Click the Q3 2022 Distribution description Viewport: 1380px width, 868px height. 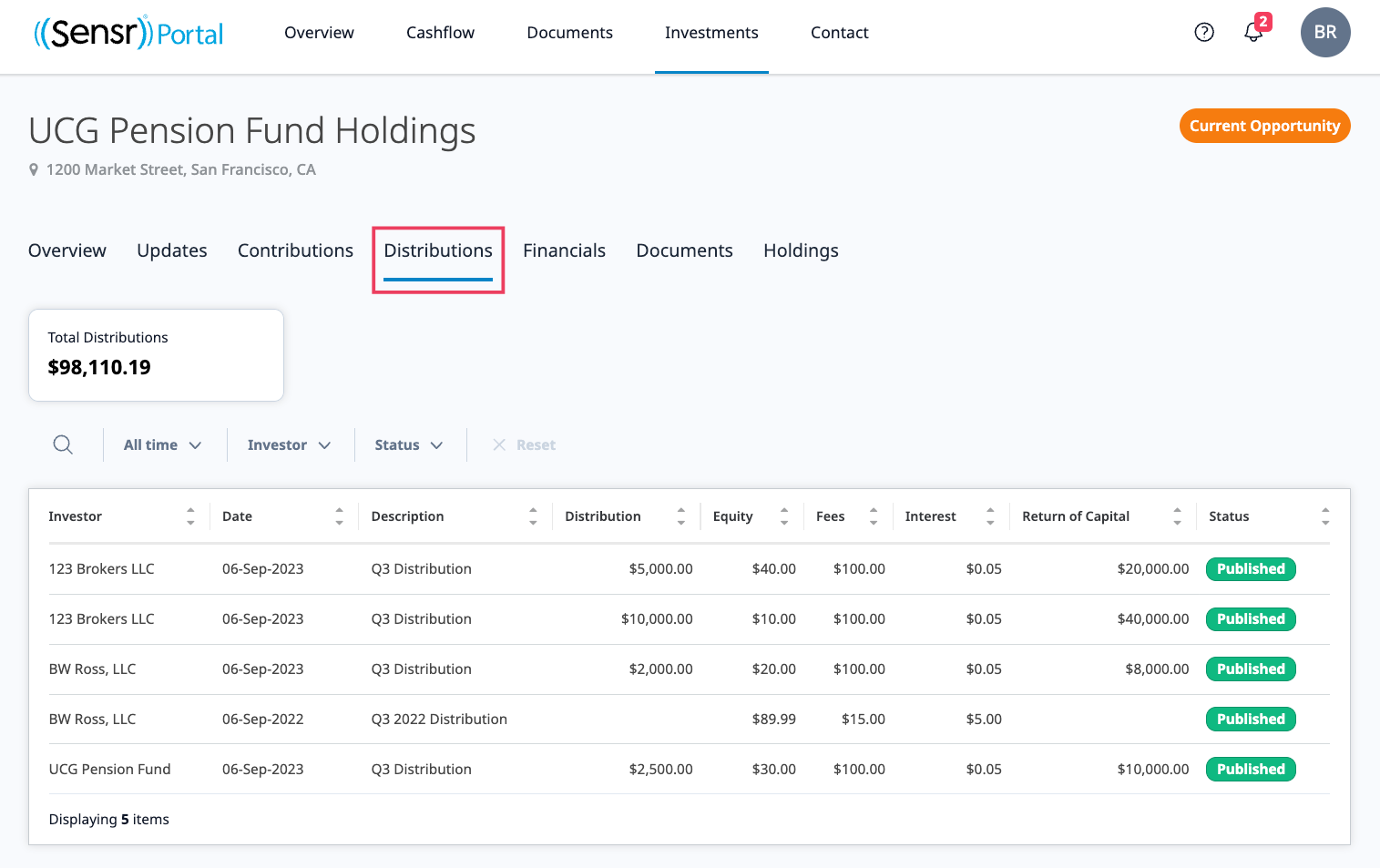click(439, 720)
